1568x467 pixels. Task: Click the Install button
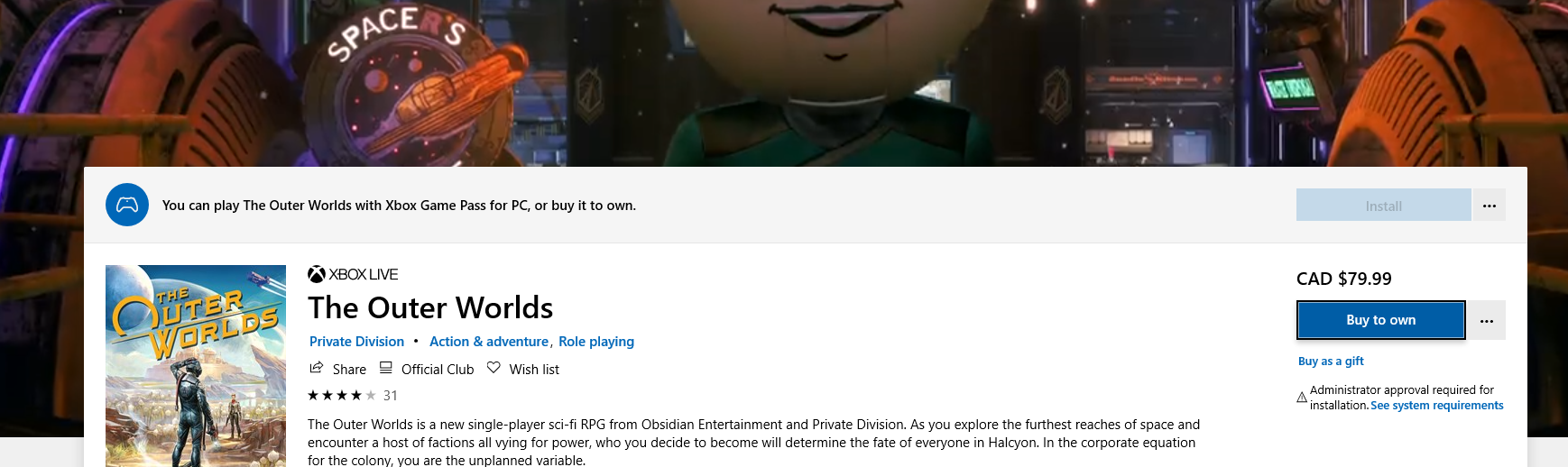tap(1384, 206)
